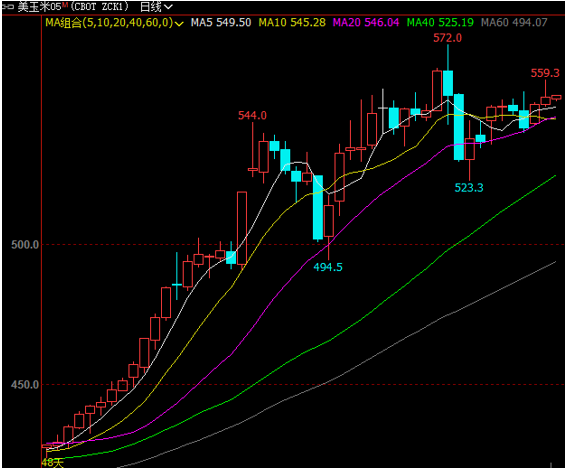Click the 500.0 price axis label
Screen dimensions: 568x469
point(25,244)
